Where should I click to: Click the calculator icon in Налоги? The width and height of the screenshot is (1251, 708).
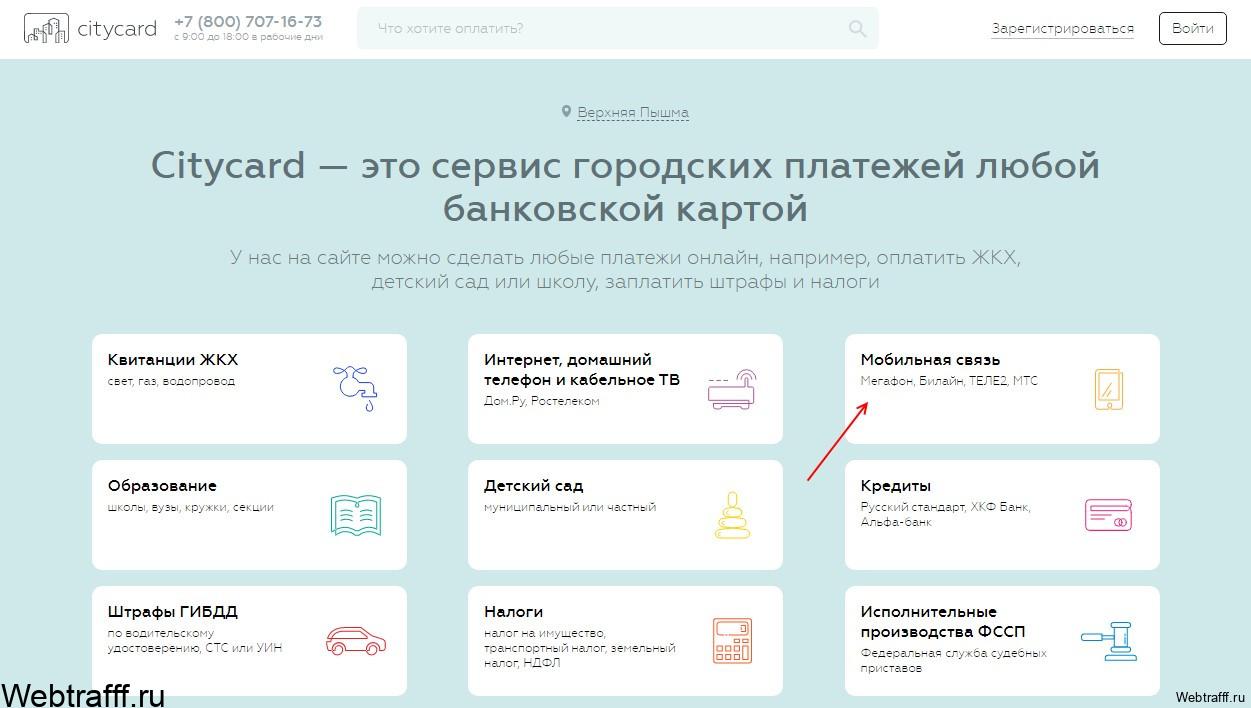[x=732, y=641]
